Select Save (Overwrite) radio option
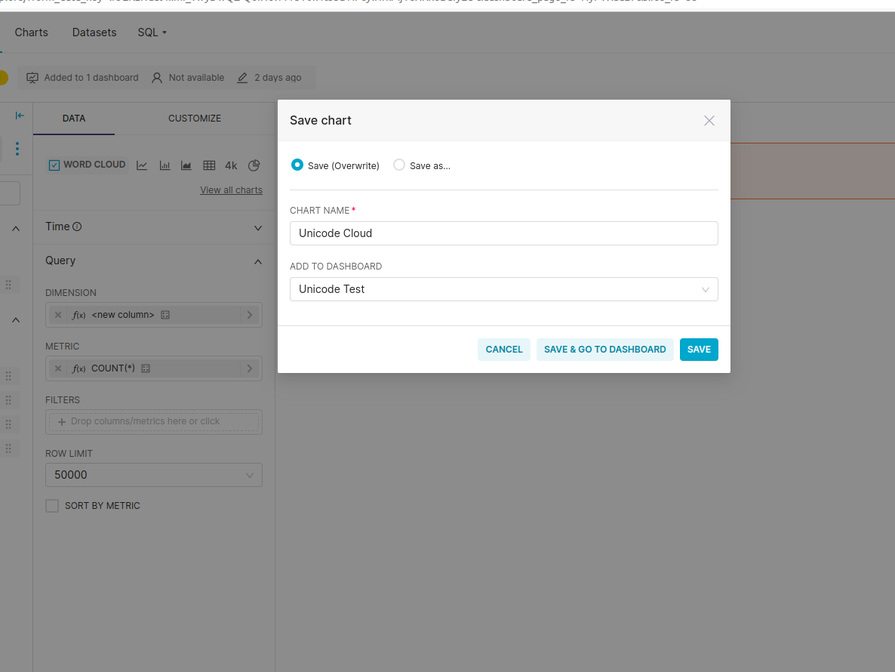895x672 pixels. 297,165
